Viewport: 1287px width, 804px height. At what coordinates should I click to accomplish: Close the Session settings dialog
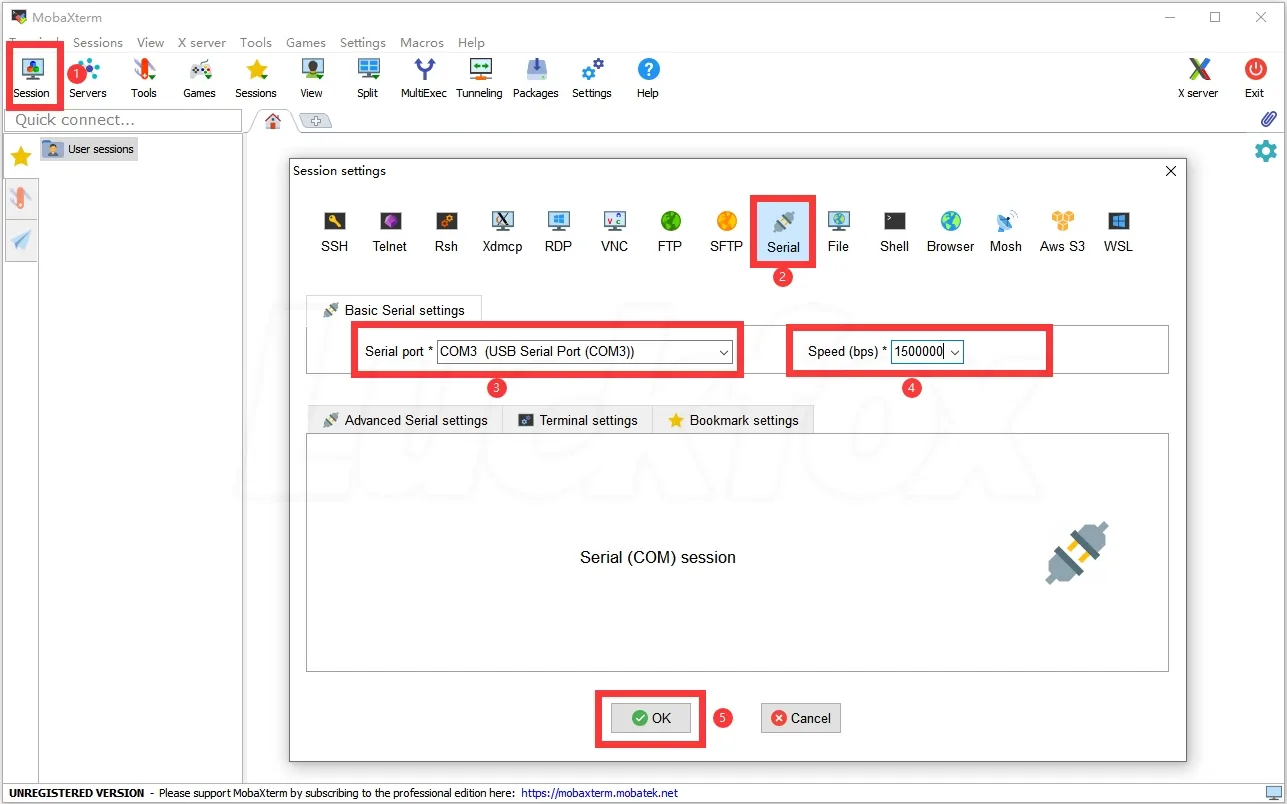coord(1172,171)
